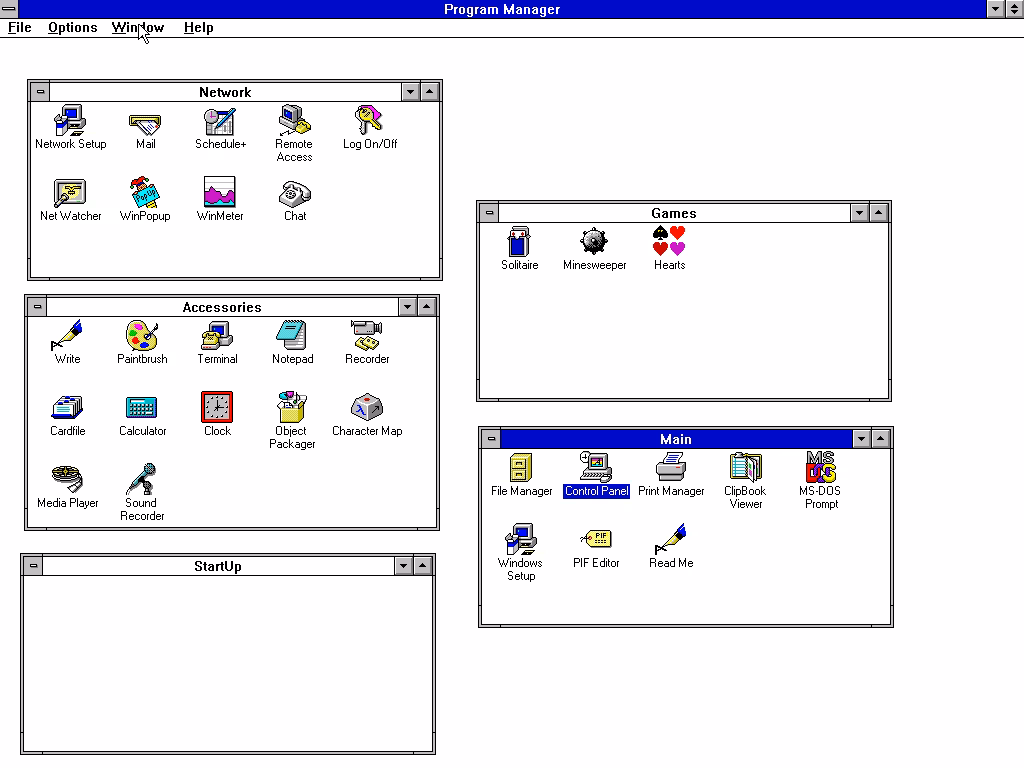Click the Calculator icon
This screenshot has height=768, width=1024.
pos(142,408)
